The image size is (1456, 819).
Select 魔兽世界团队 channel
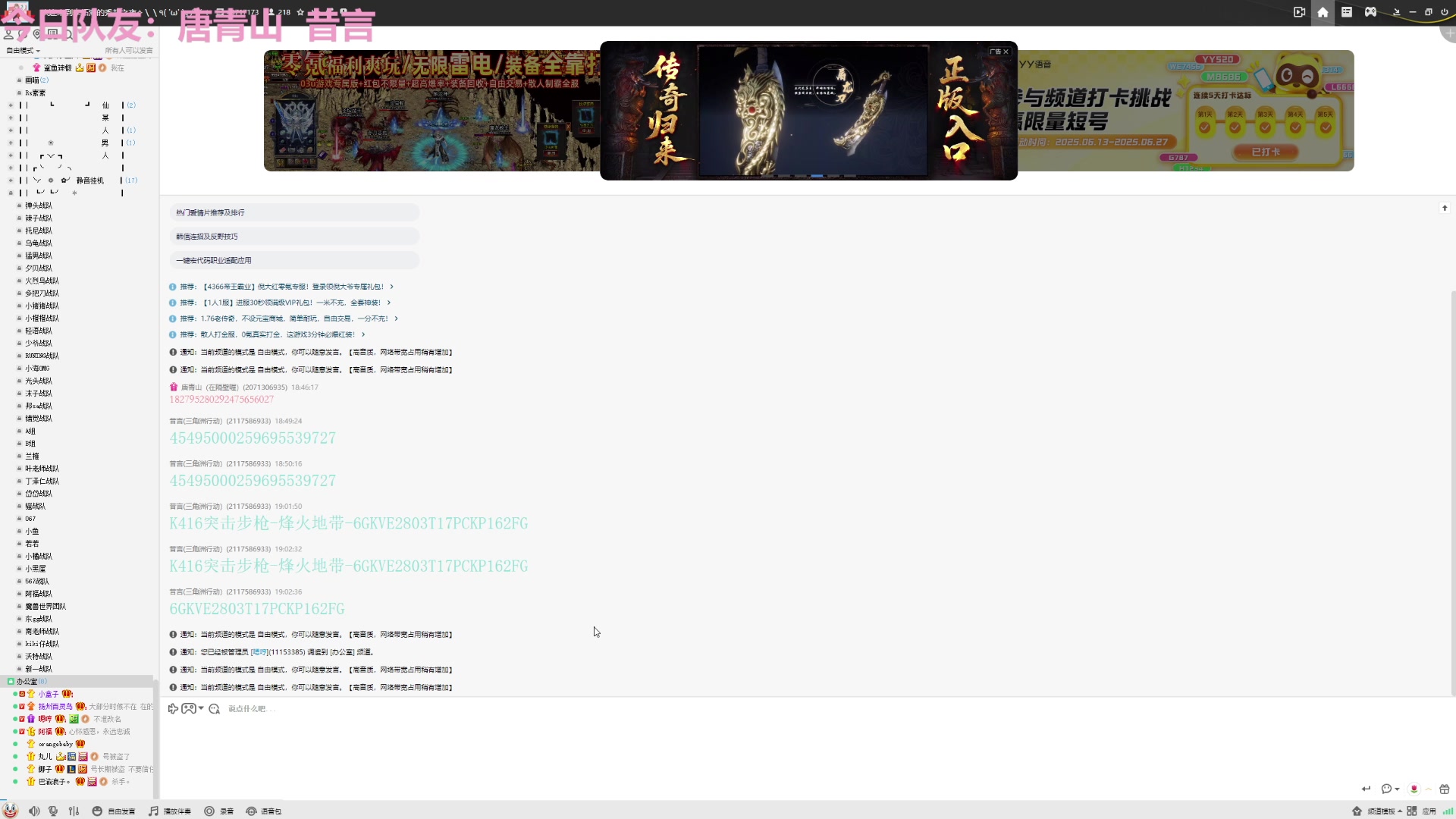coord(45,607)
